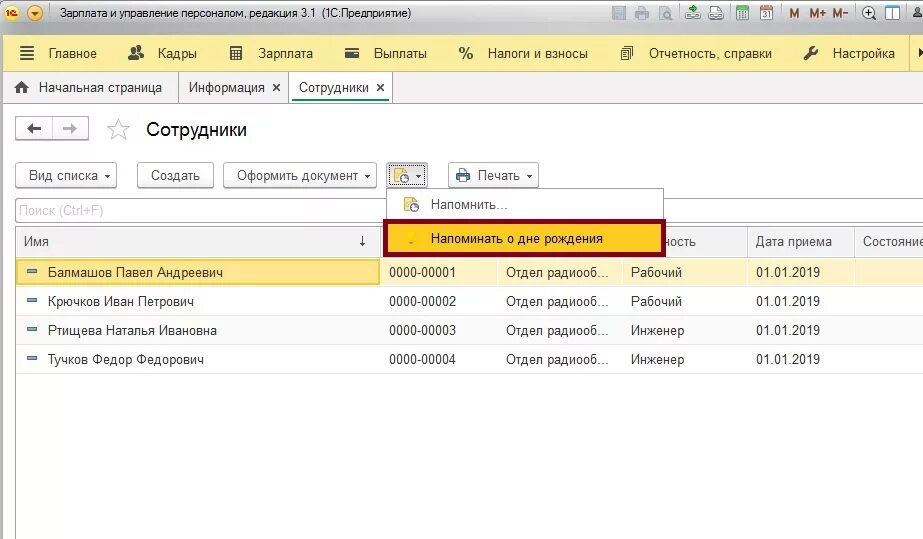The height and width of the screenshot is (539, 923).
Task: Click row icon beside Балмашов Павел Андреевич
Action: [x=32, y=271]
